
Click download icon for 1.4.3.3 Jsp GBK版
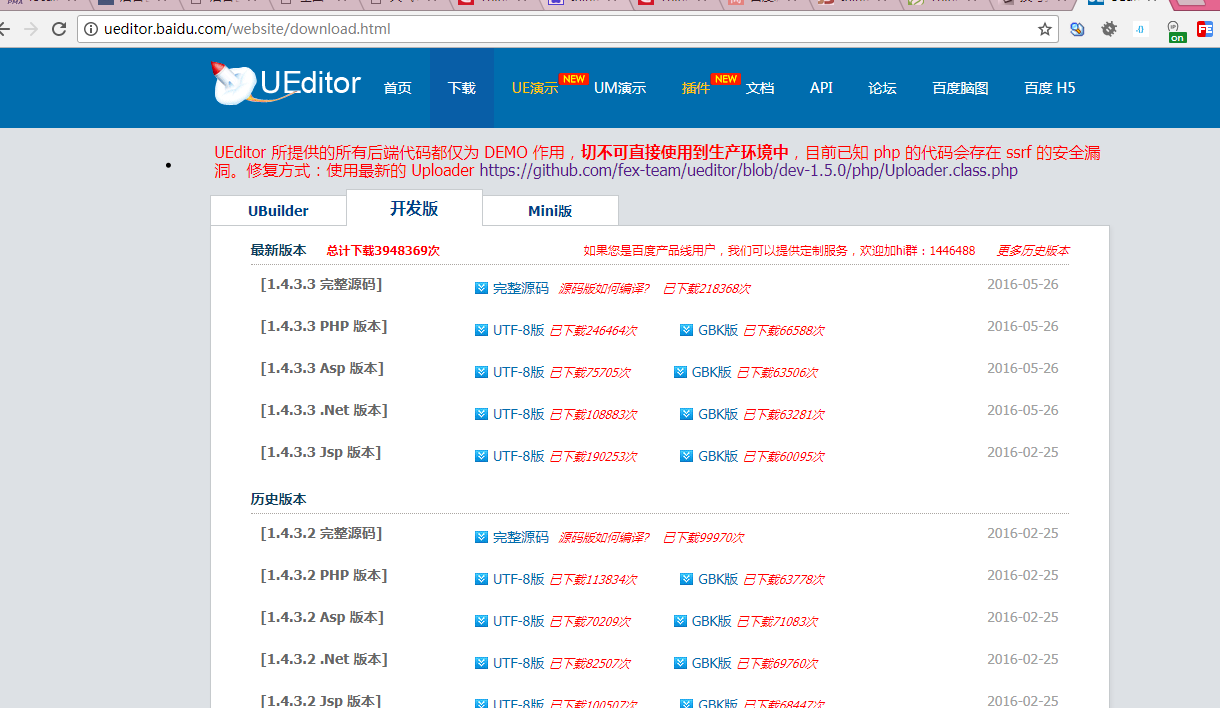click(x=687, y=456)
